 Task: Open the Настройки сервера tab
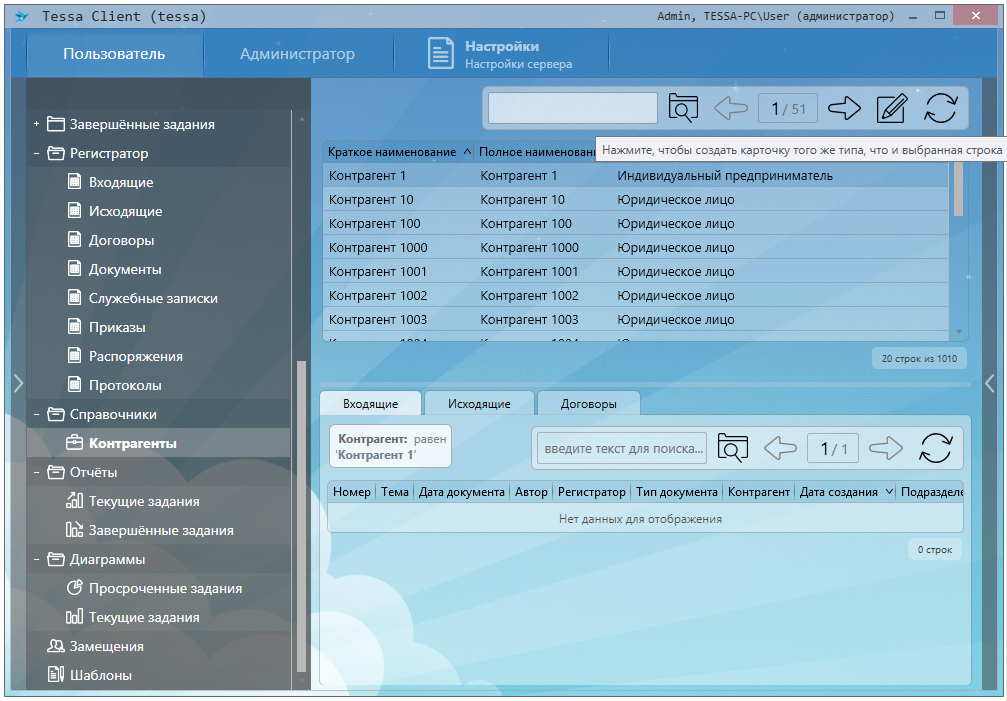click(501, 54)
